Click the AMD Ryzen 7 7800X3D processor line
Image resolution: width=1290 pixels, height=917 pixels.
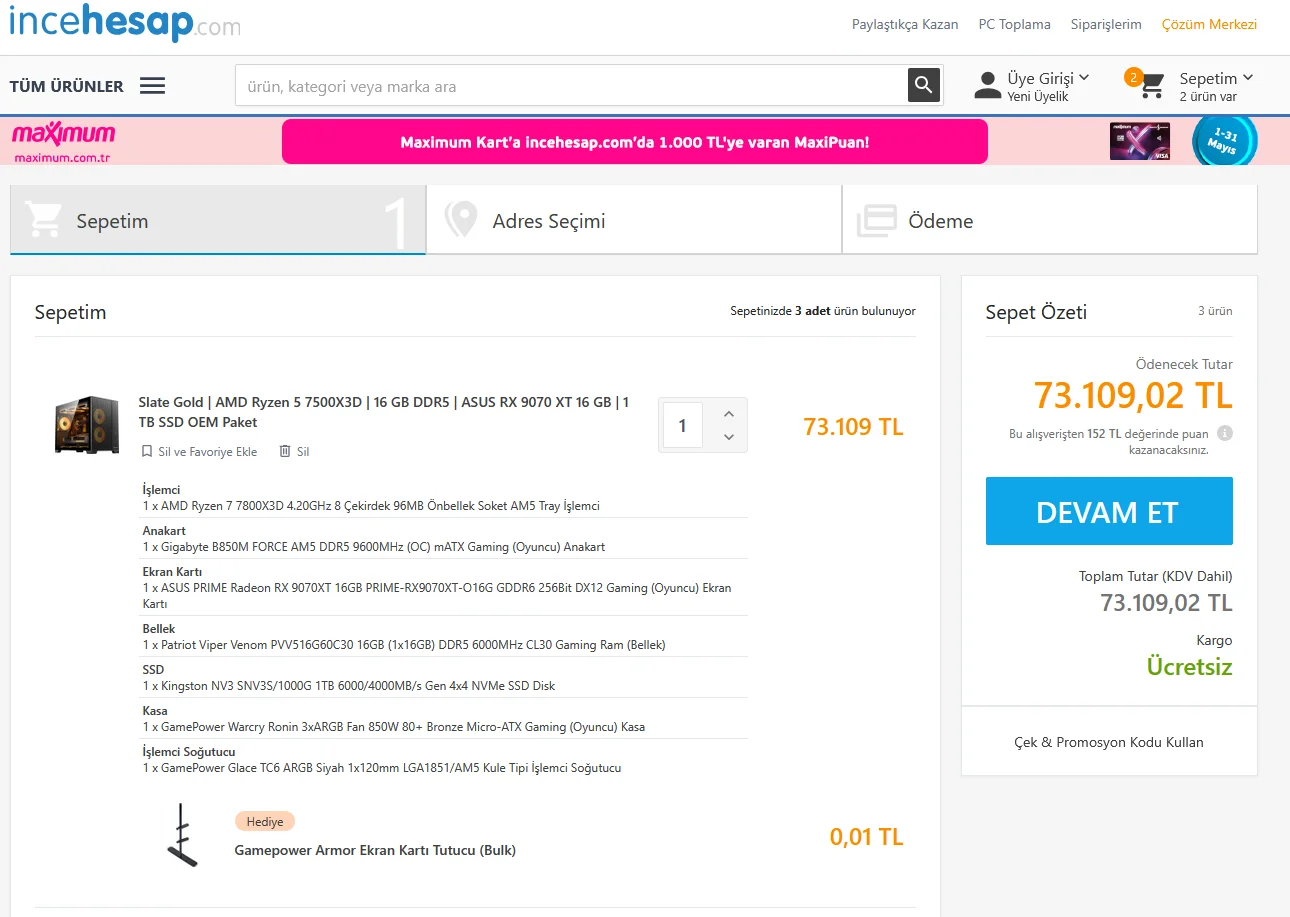pos(371,506)
